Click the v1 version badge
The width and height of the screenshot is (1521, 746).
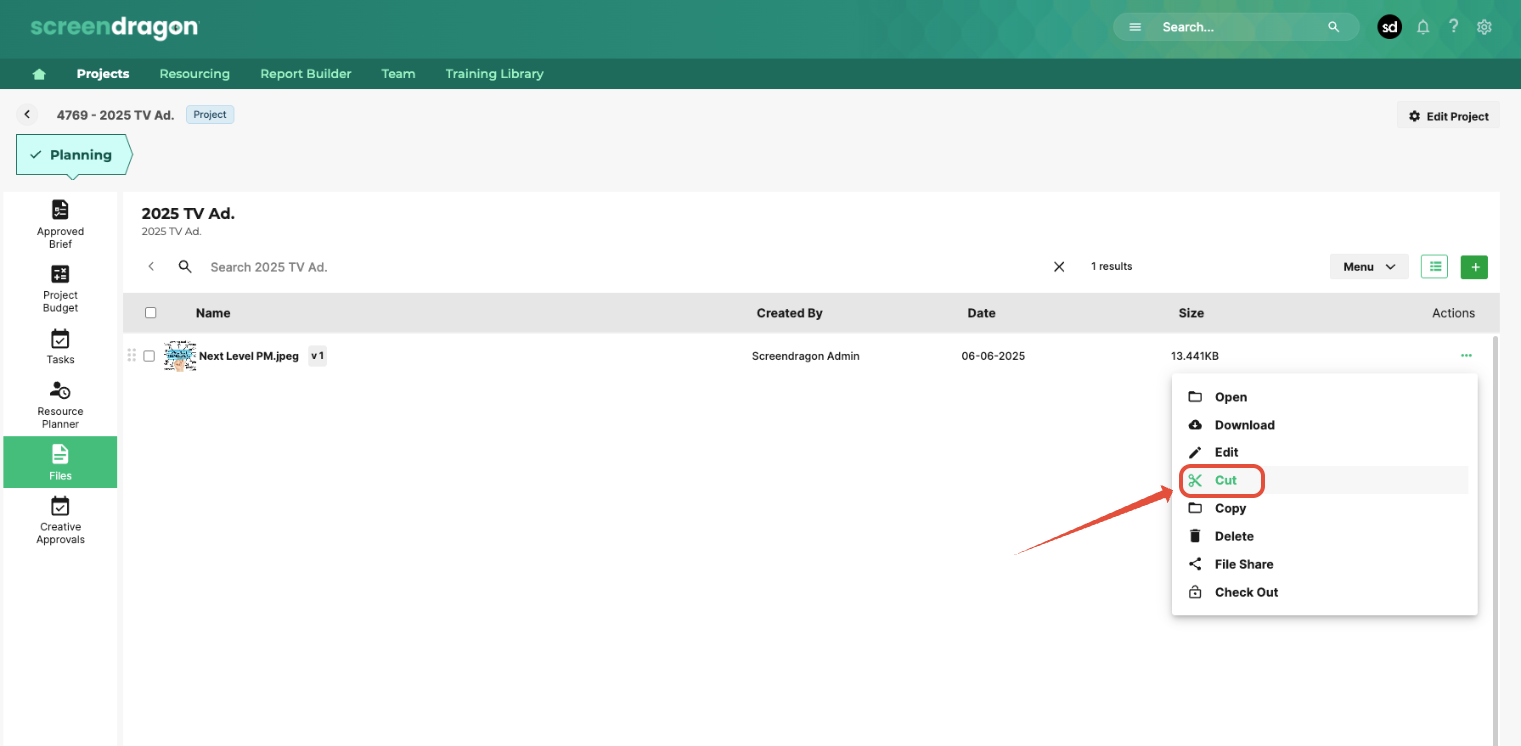tap(317, 356)
